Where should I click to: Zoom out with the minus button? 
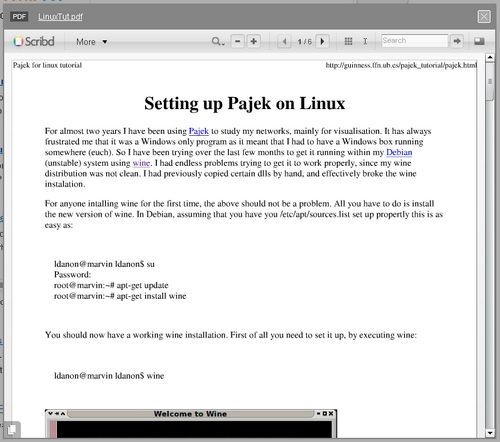[238, 41]
